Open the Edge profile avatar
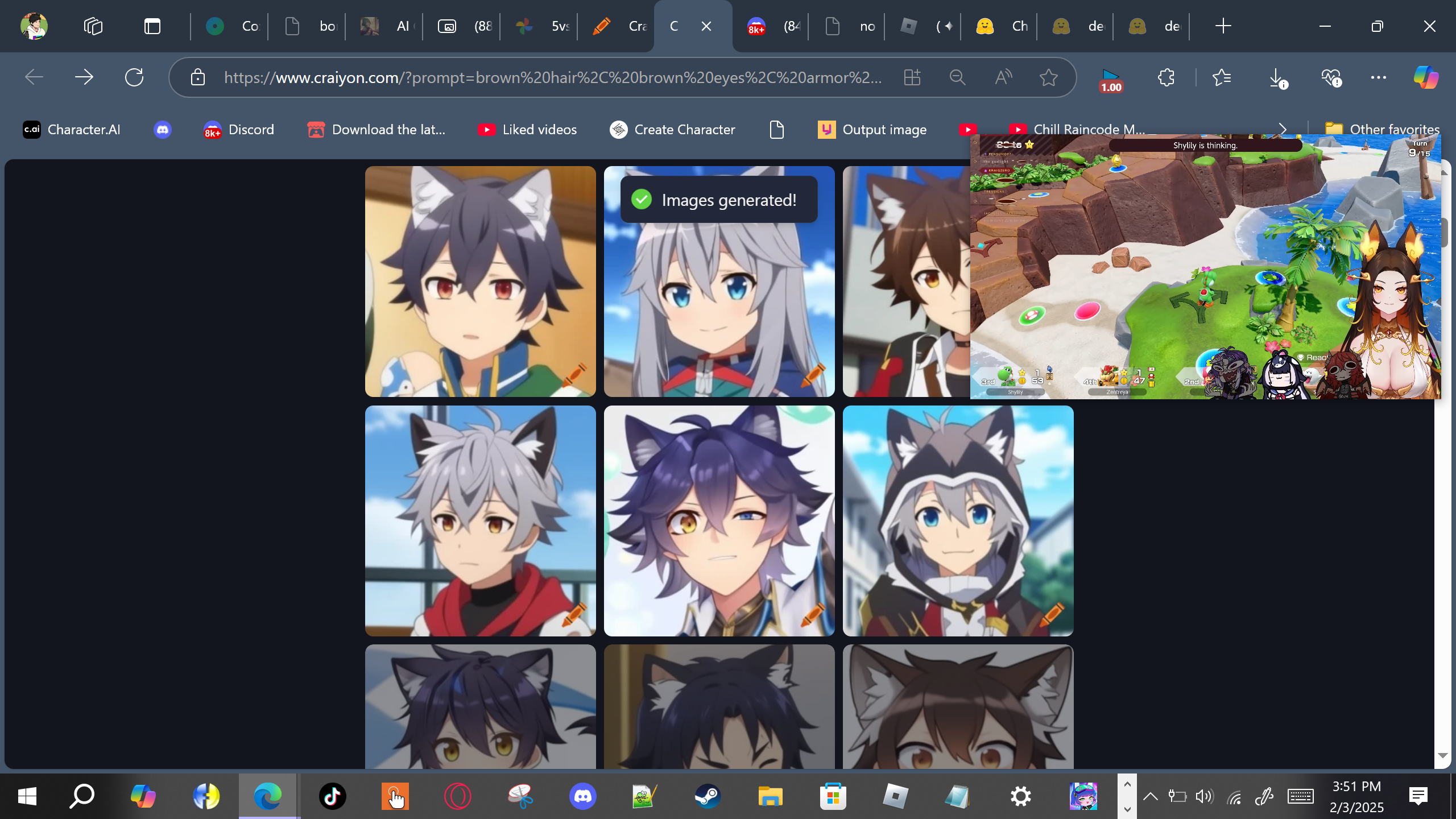The image size is (1456, 819). [x=34, y=26]
